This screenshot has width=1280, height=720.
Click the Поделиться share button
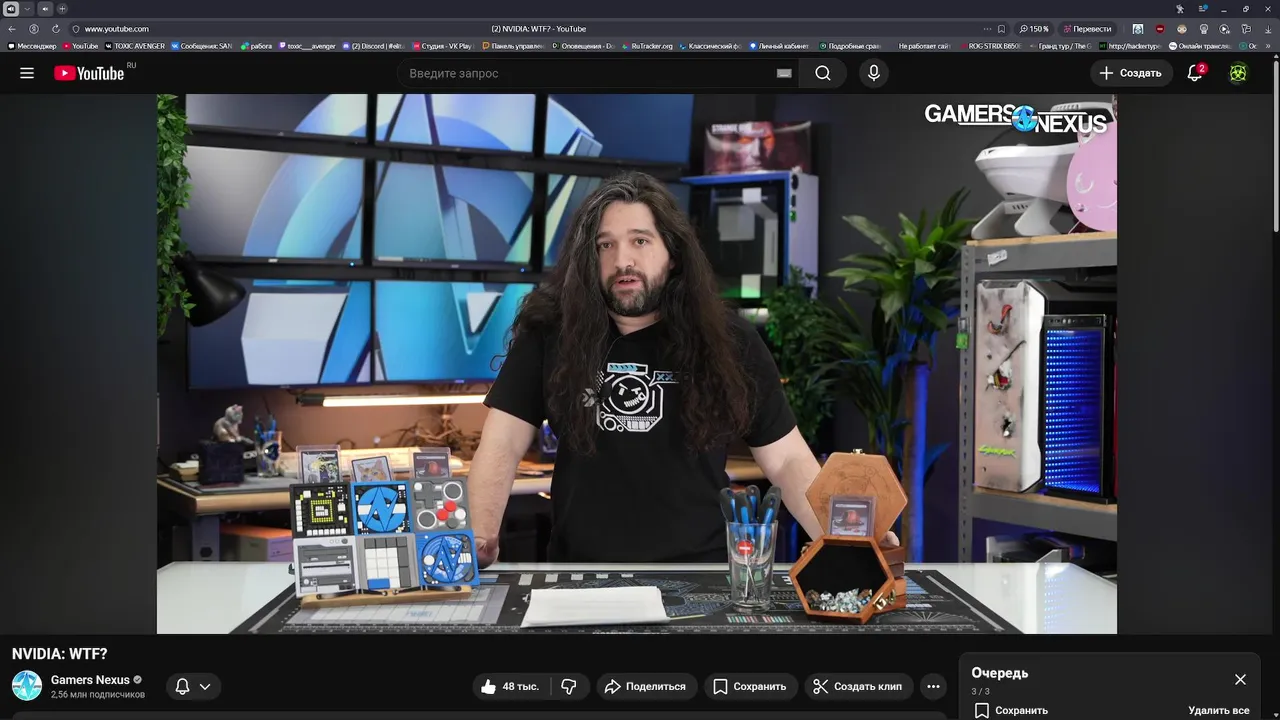[x=646, y=686]
